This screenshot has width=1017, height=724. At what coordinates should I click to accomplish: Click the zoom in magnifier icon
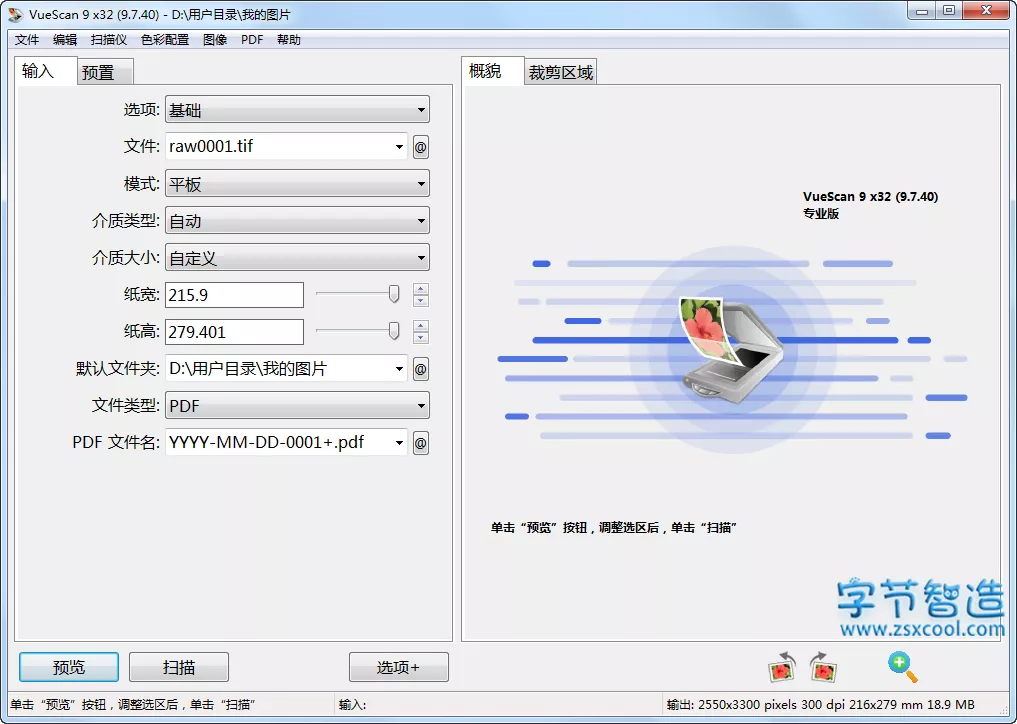click(903, 667)
